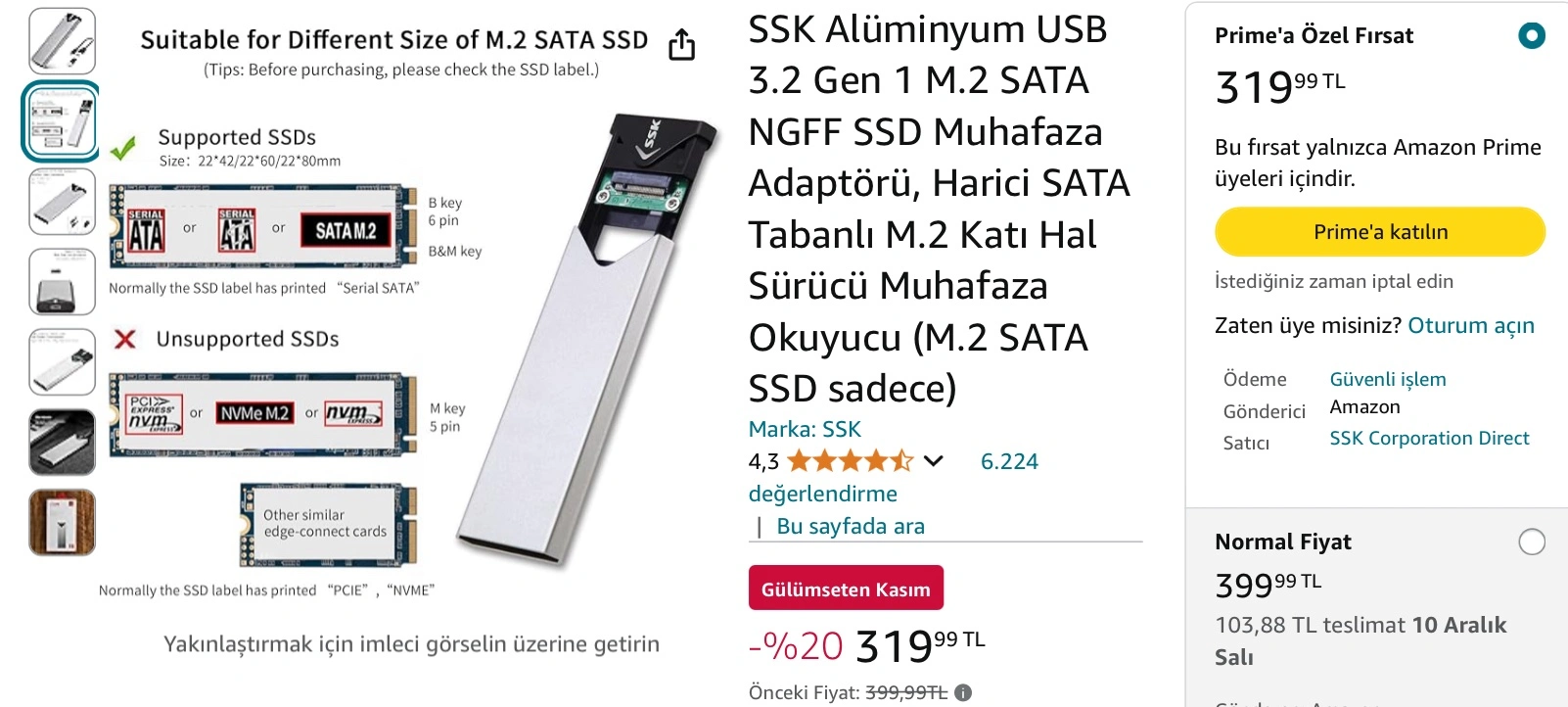Visit SSK Corporation Direct seller page
The width and height of the screenshot is (1568, 707).
click(1429, 438)
